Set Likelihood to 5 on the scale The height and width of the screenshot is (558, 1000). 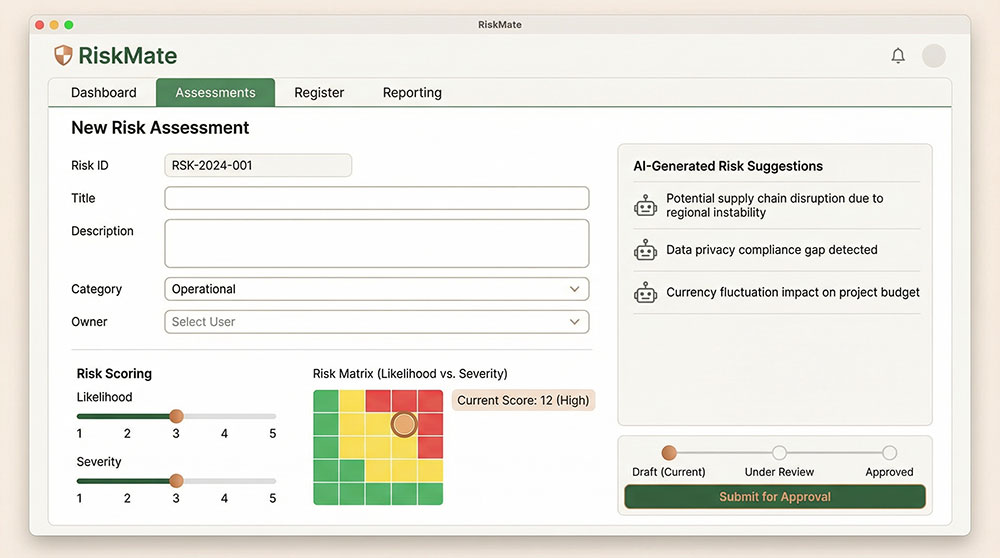pos(272,434)
